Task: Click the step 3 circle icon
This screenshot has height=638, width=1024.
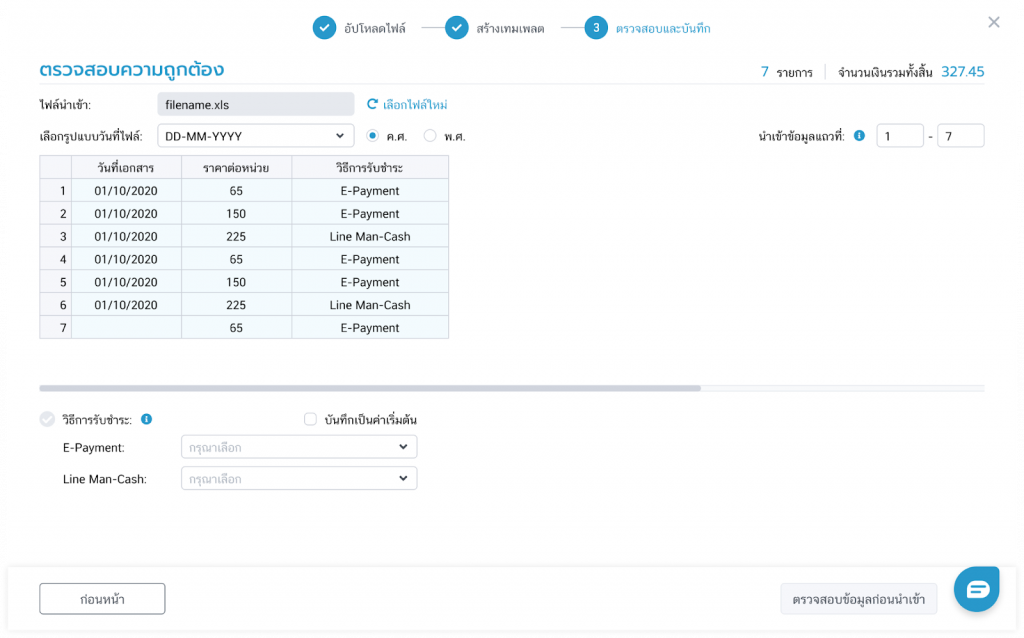Action: pyautogui.click(x=596, y=28)
